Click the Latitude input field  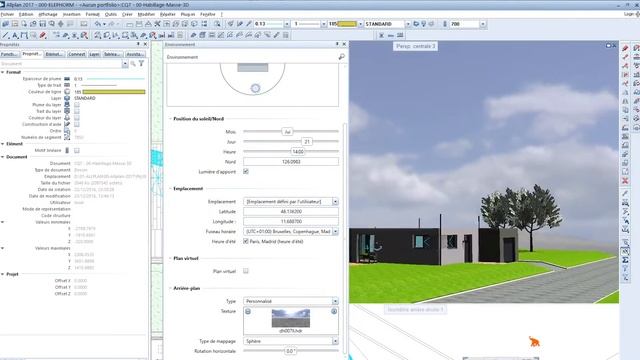pyautogui.click(x=291, y=211)
